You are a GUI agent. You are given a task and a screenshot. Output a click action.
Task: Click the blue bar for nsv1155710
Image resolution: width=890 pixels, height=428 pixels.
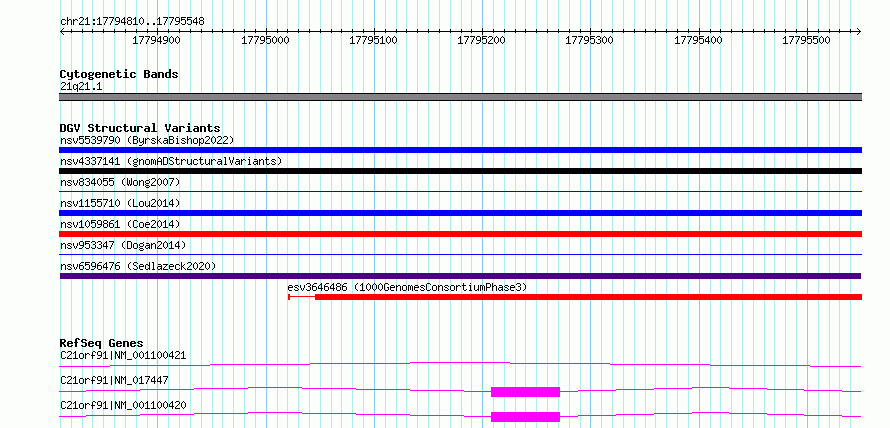coord(460,213)
